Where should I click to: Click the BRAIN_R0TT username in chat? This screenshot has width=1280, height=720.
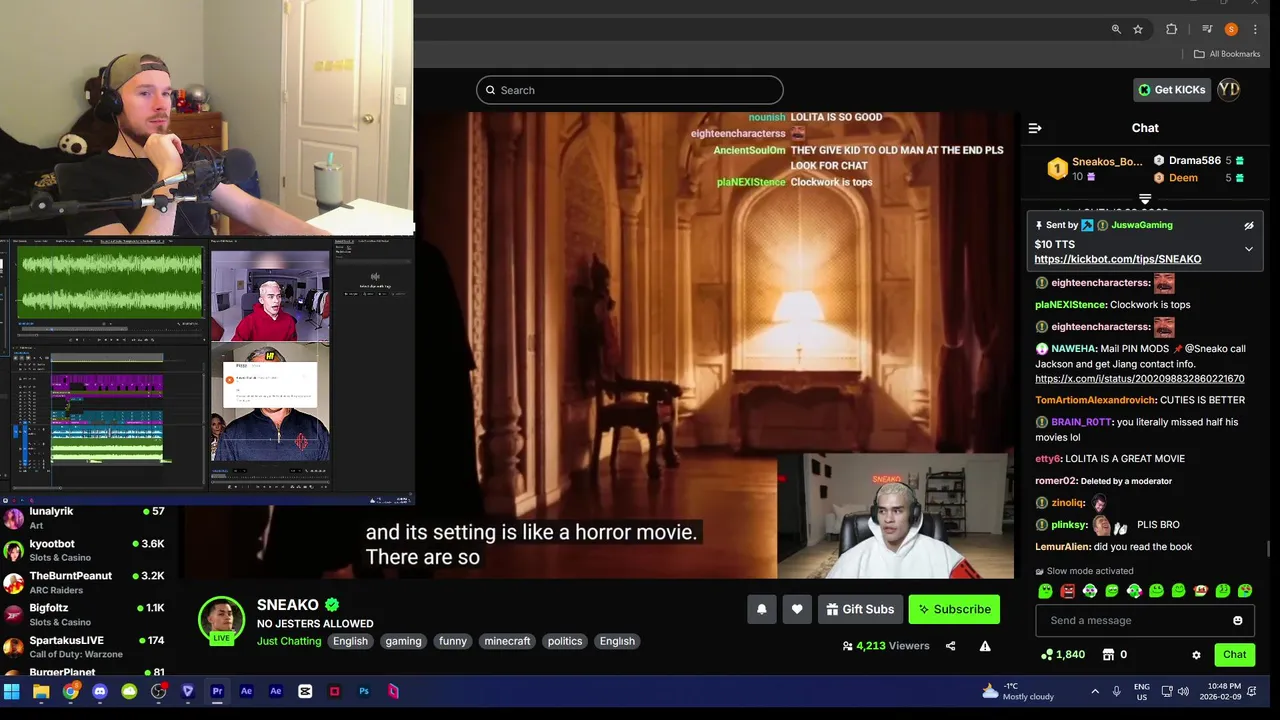tap(1082, 422)
